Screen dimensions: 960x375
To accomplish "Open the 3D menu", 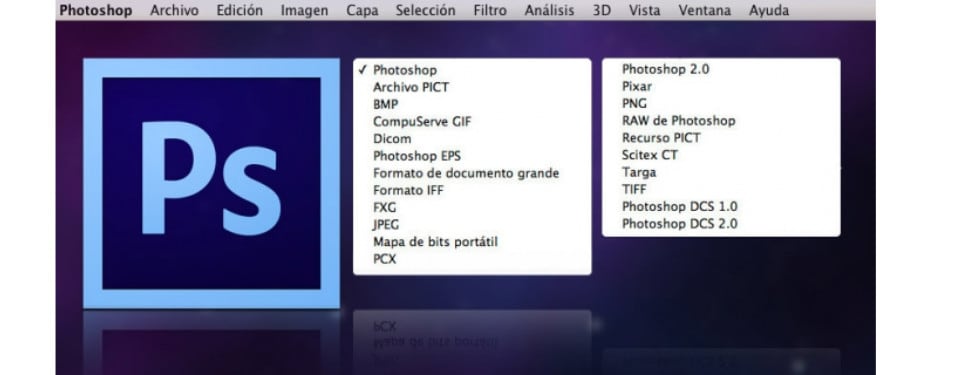I will [x=602, y=10].
